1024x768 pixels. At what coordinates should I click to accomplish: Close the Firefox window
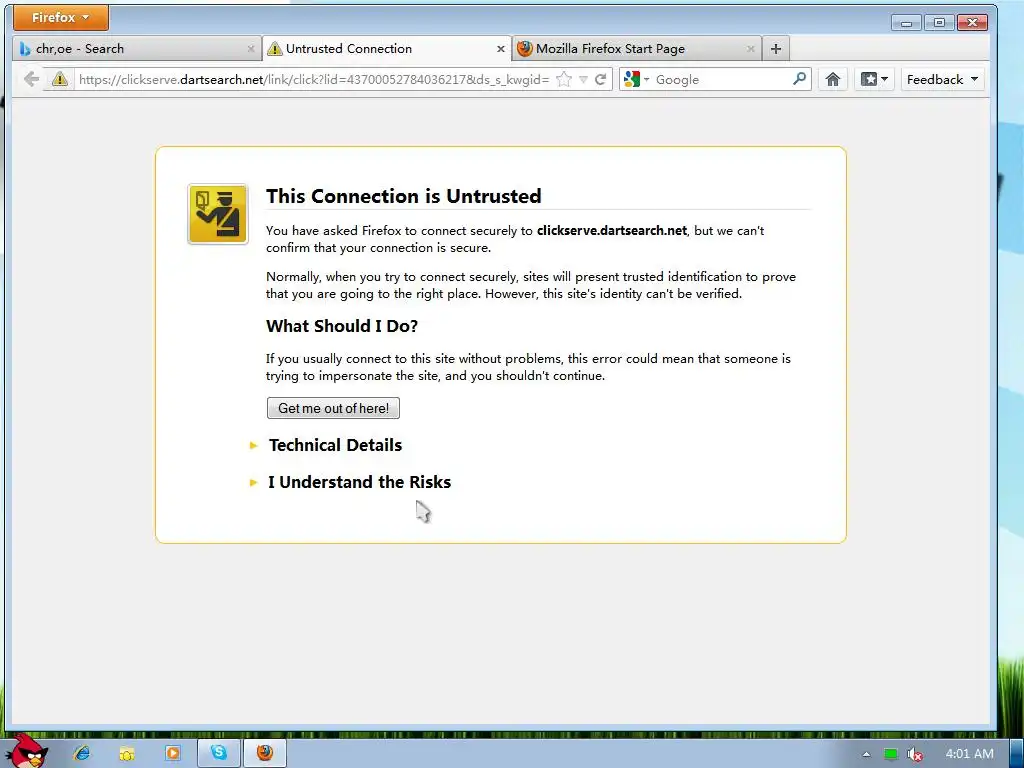click(x=972, y=23)
